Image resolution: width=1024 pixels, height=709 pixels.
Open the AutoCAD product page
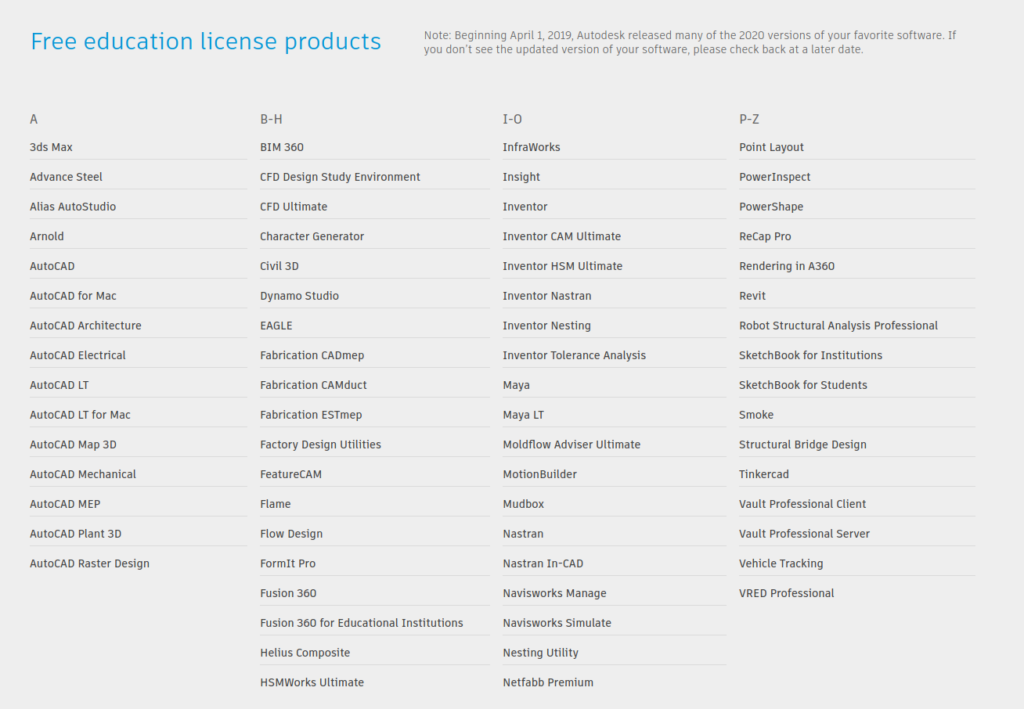coord(52,266)
